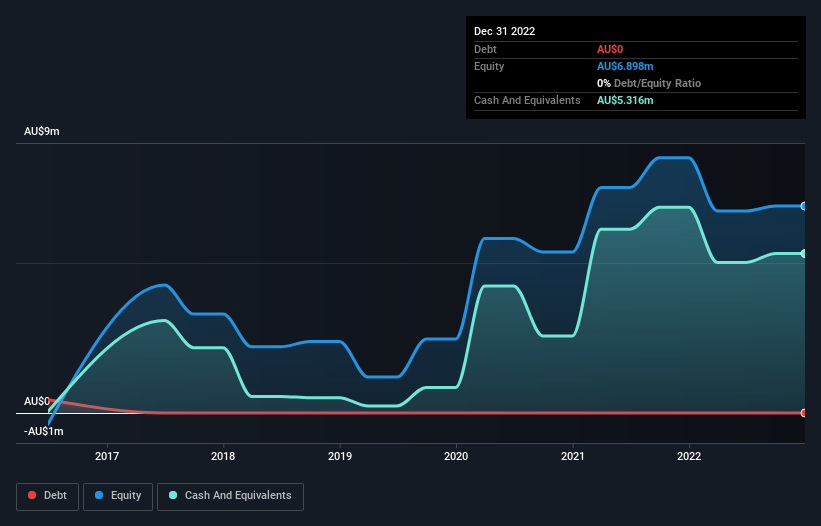Click the AU$9m y-axis label

point(42,131)
